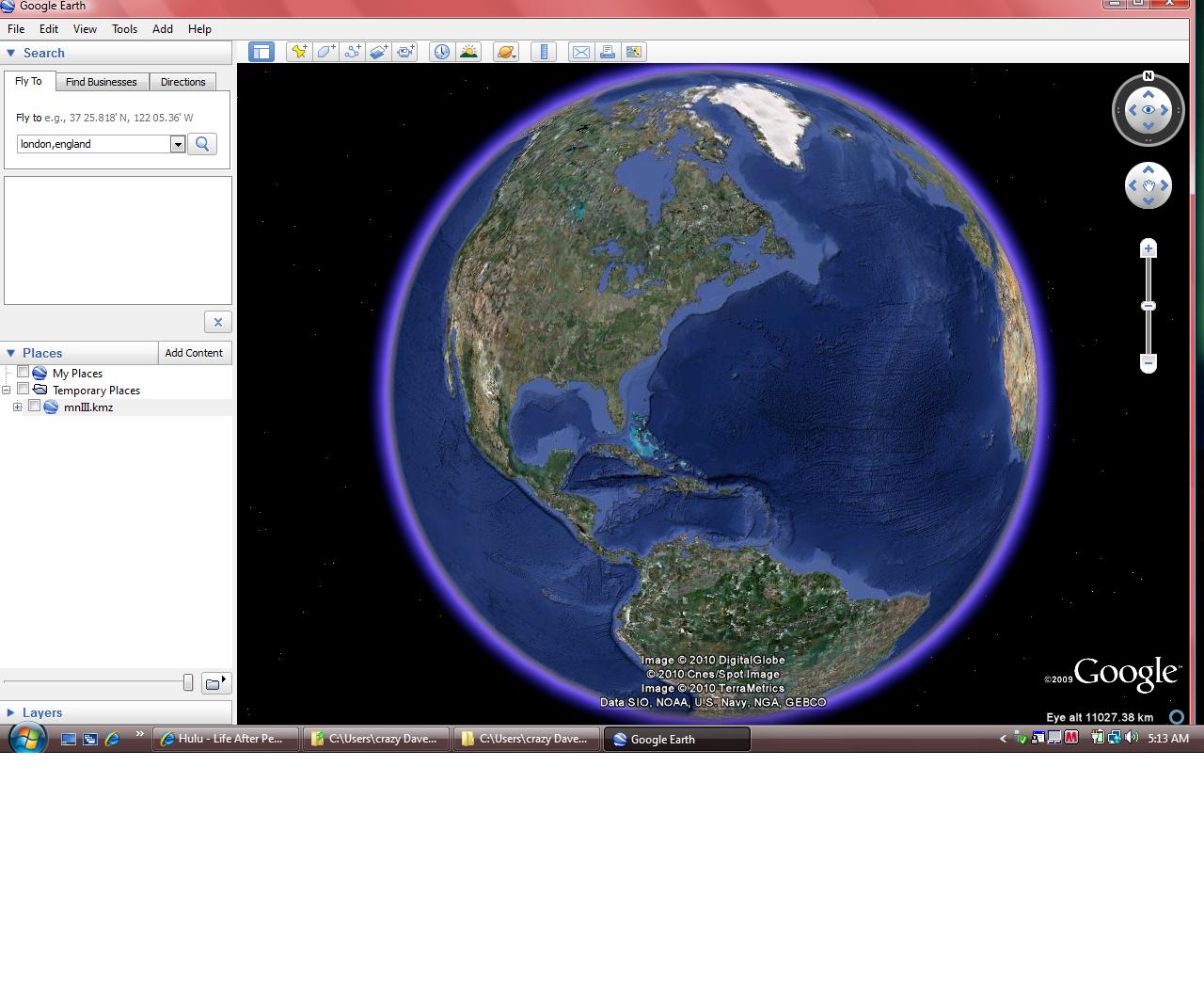Click the Add Image Overlay icon
Viewport: 1204px width, 1006px height.
pos(378,52)
